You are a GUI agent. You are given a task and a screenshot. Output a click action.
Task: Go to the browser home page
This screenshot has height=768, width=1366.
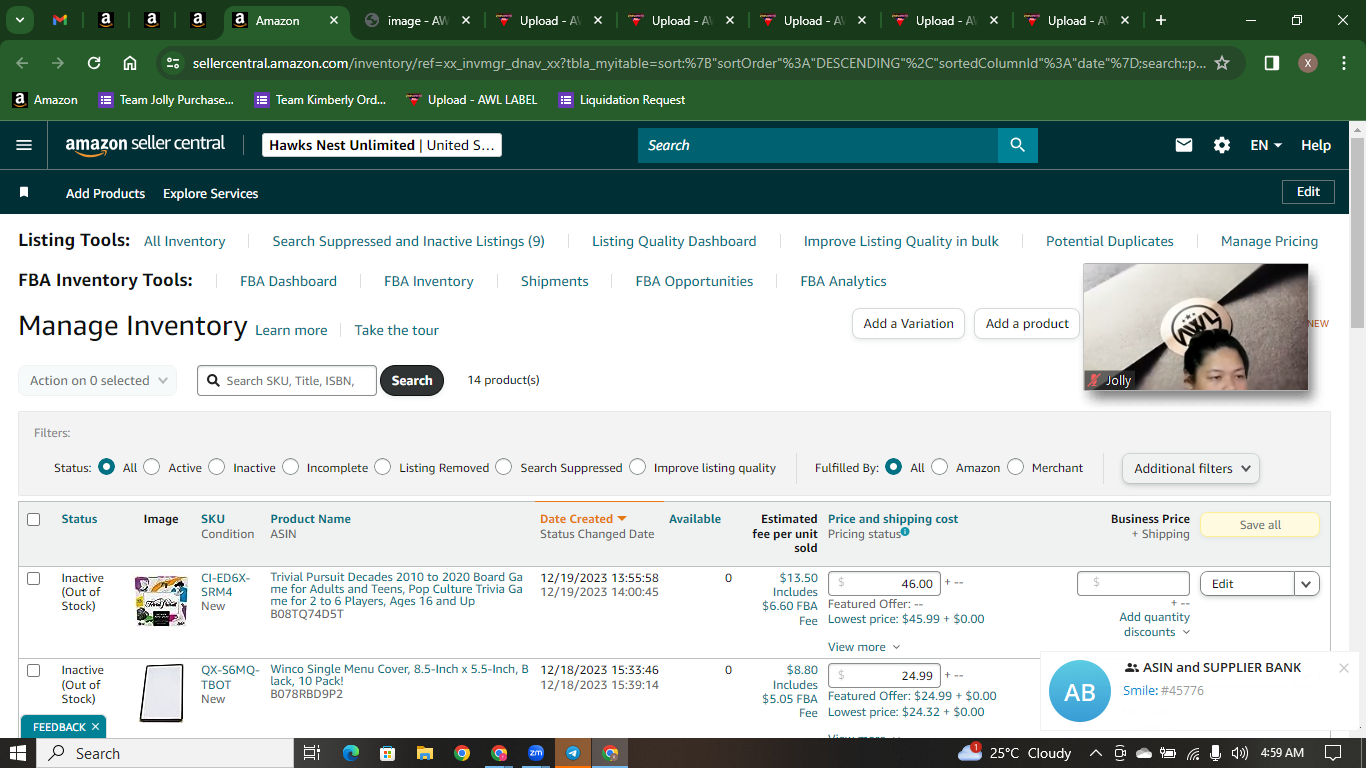[x=130, y=63]
